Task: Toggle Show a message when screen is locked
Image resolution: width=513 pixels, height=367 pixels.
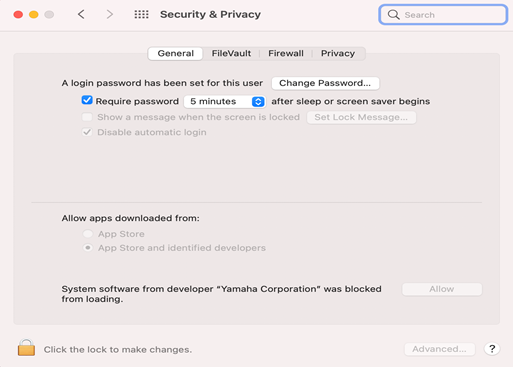Action: pos(87,117)
